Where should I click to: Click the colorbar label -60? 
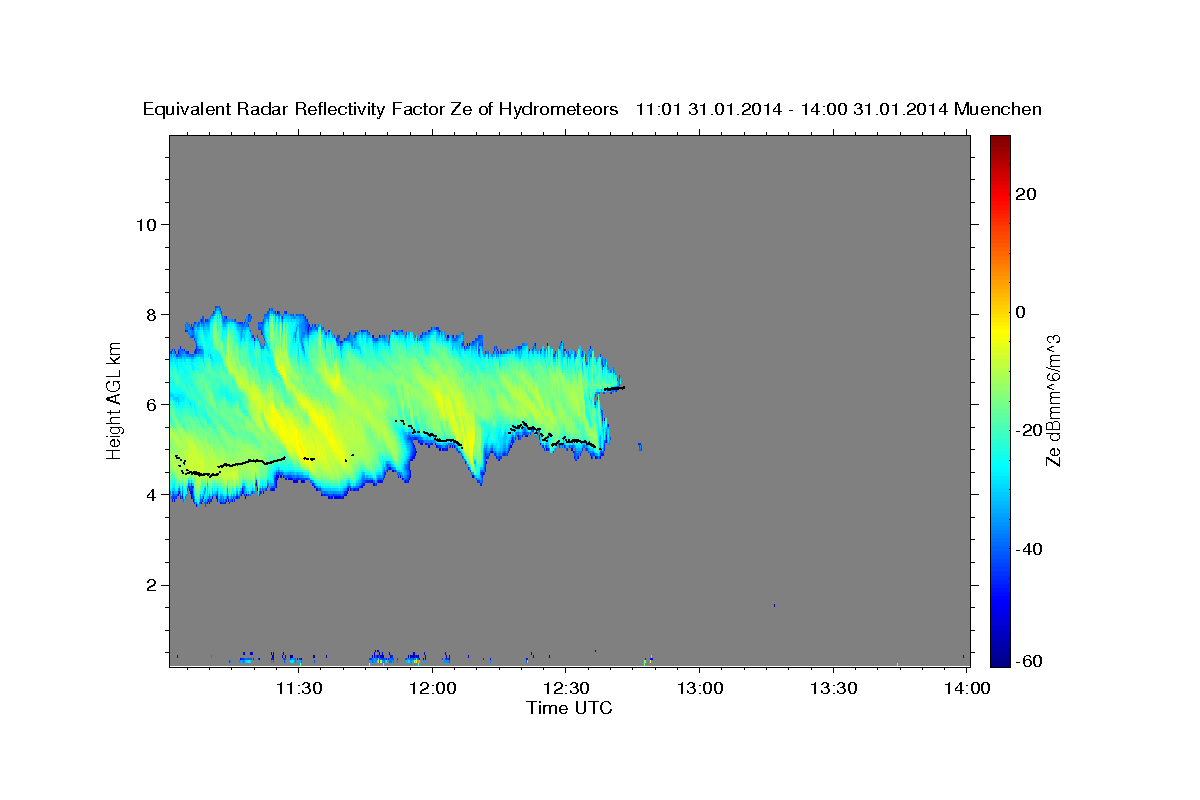tap(1027, 661)
